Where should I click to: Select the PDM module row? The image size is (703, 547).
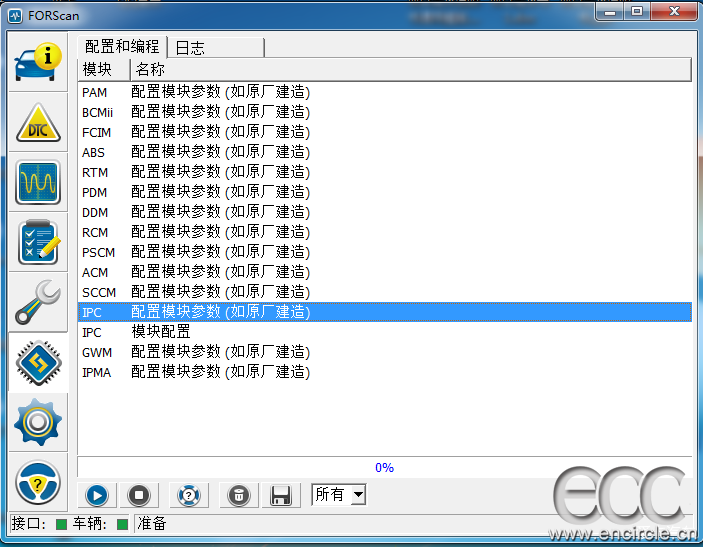coord(385,192)
